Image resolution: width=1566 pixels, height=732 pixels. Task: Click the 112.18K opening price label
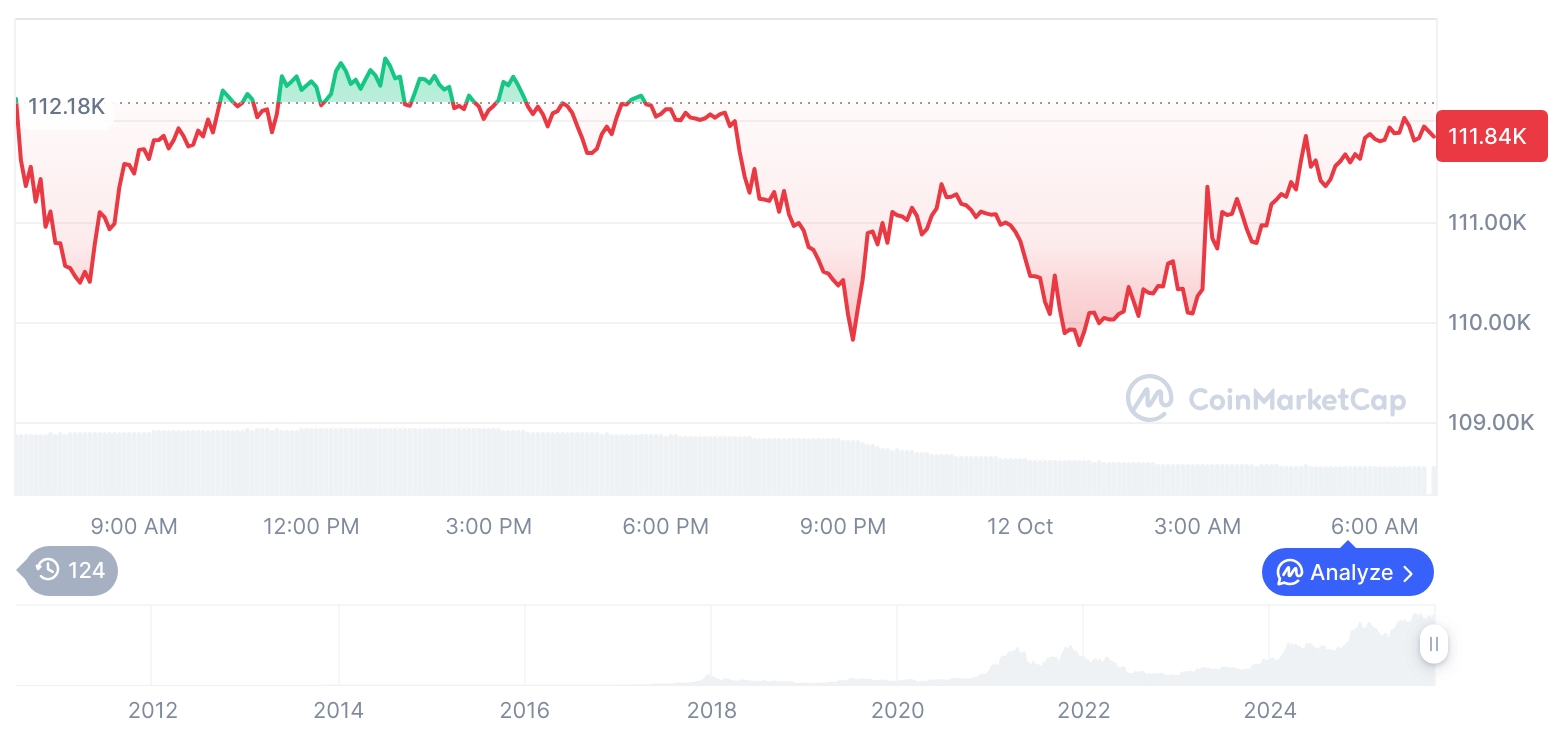(x=66, y=106)
